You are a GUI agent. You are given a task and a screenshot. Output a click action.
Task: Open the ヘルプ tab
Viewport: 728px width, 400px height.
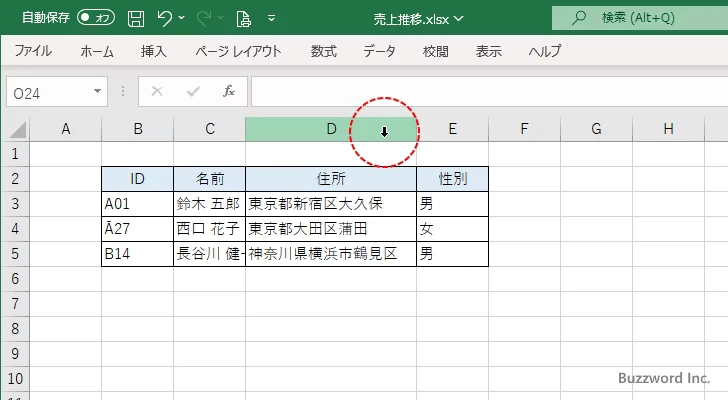(544, 52)
